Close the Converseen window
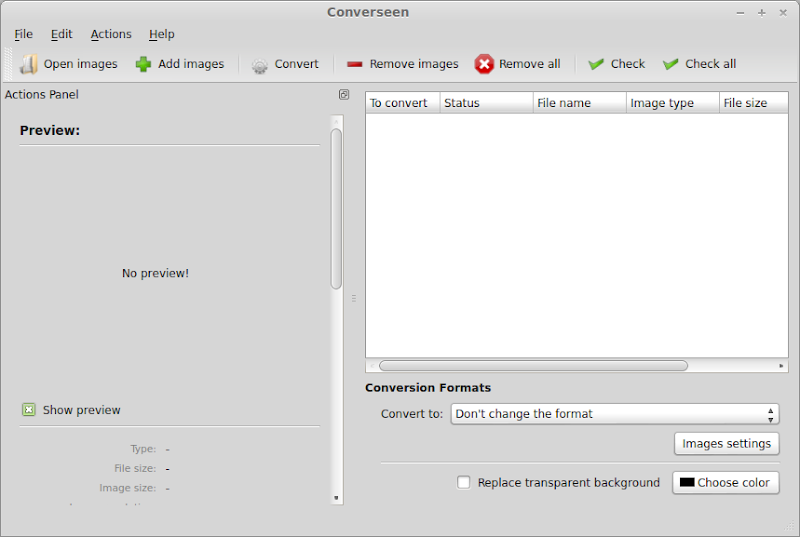This screenshot has width=800, height=537. (x=783, y=13)
